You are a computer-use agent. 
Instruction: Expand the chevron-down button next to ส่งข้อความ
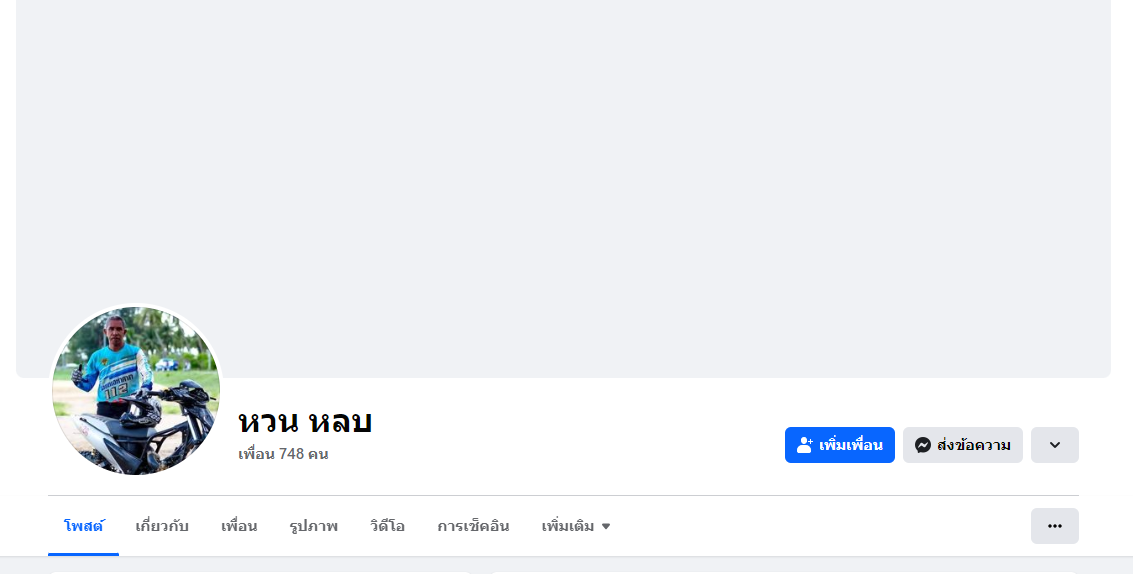(x=1054, y=445)
